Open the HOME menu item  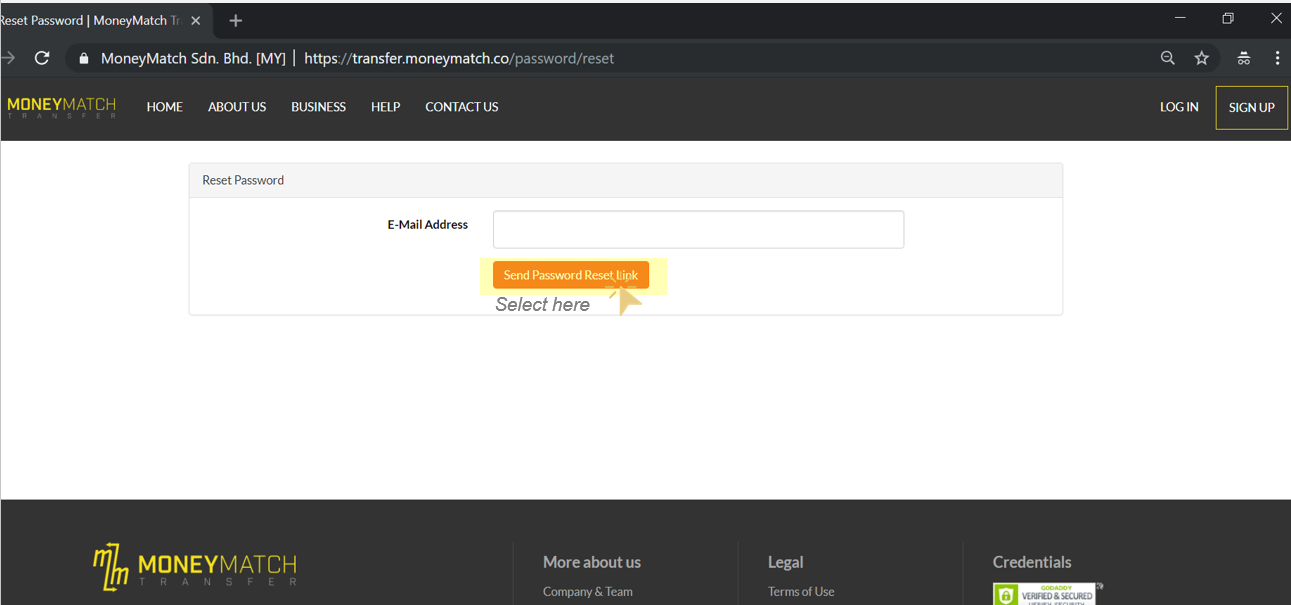coord(164,107)
